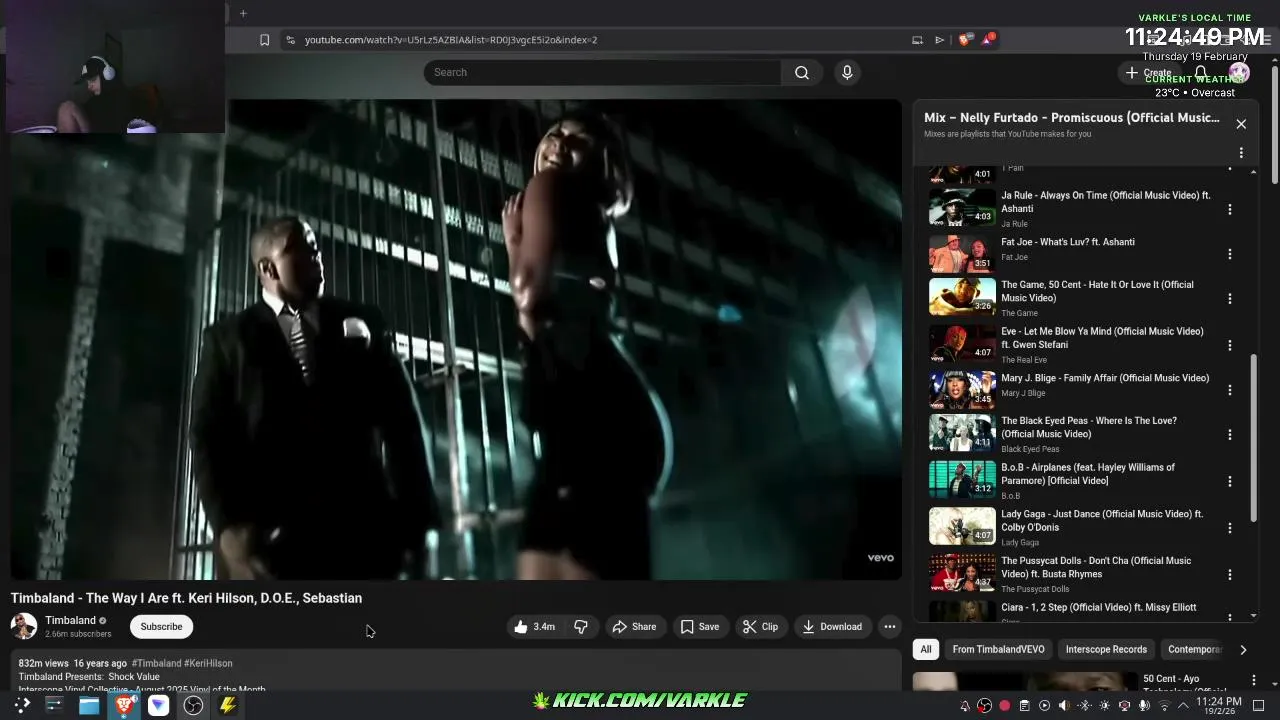Click the video title text

tap(186, 598)
